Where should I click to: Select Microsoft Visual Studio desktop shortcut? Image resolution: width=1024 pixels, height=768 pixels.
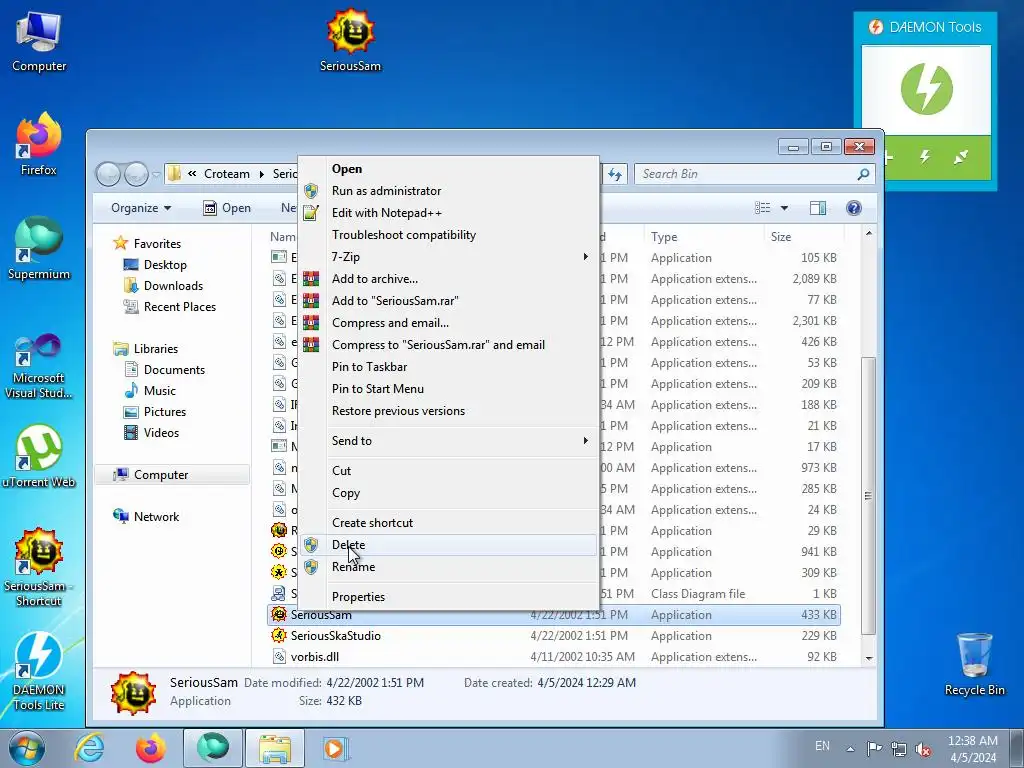39,366
